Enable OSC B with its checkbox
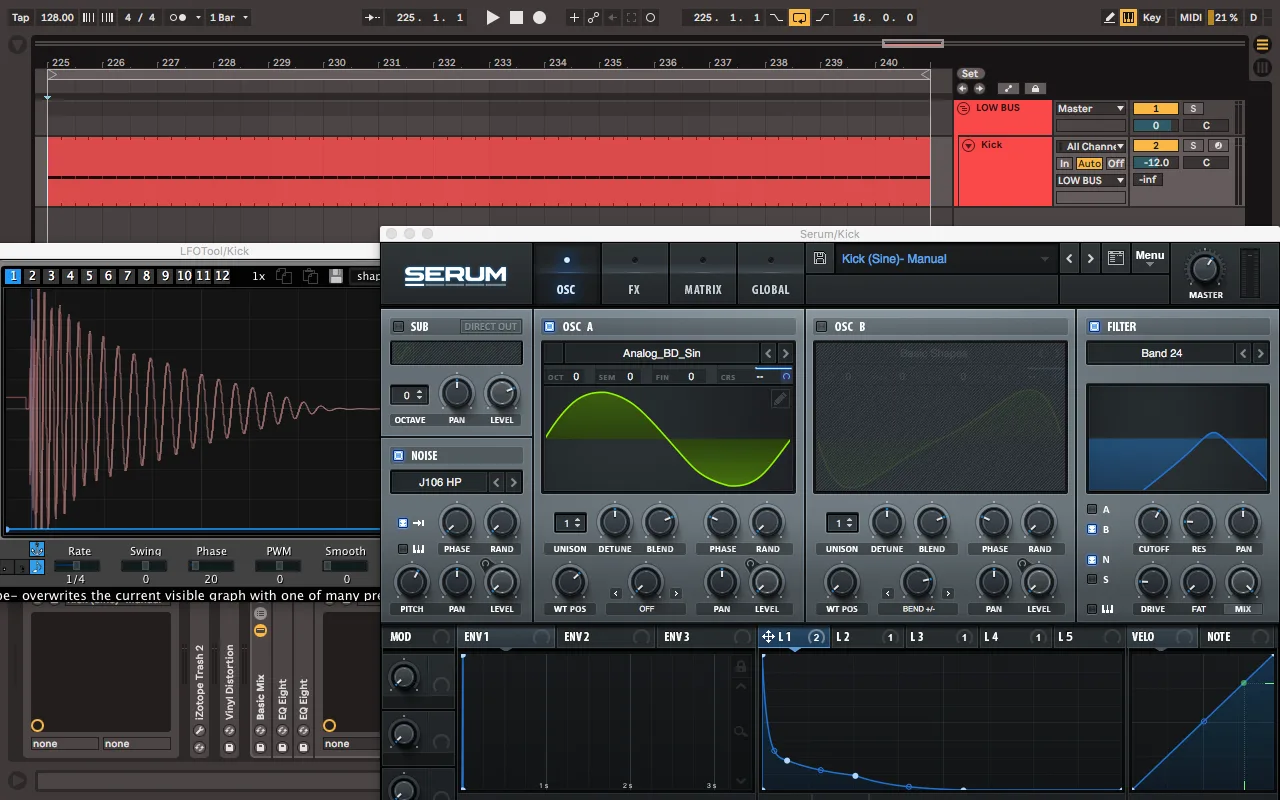The height and width of the screenshot is (800, 1280). coord(821,327)
